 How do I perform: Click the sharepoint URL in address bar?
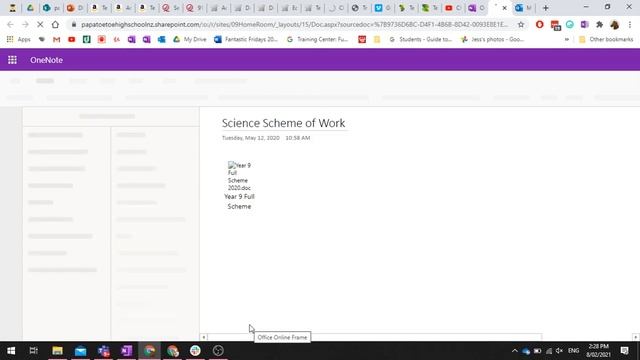[294, 24]
